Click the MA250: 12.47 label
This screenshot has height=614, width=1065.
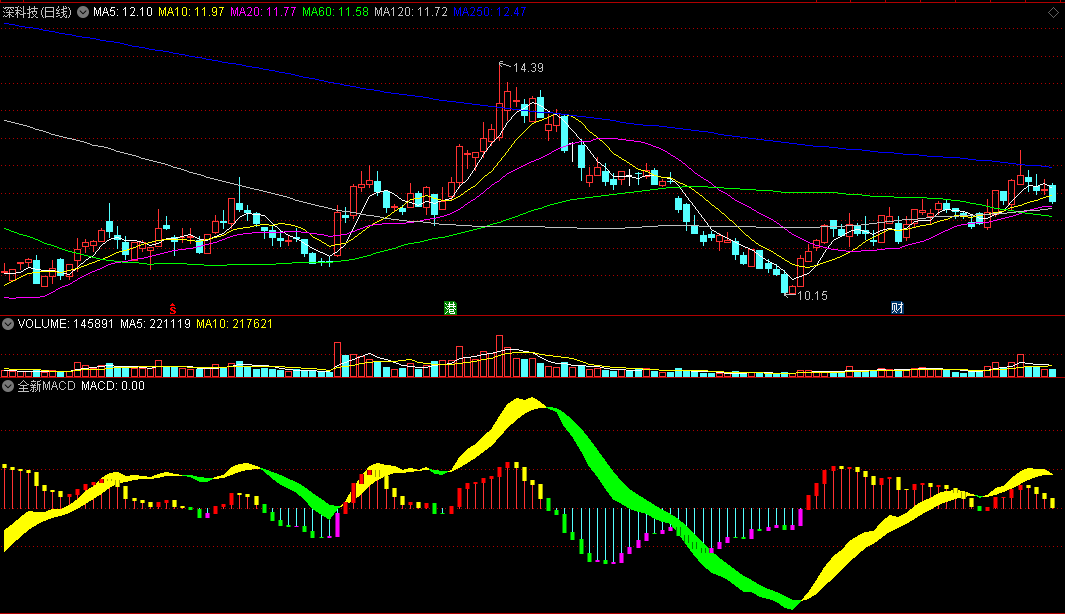[x=490, y=12]
